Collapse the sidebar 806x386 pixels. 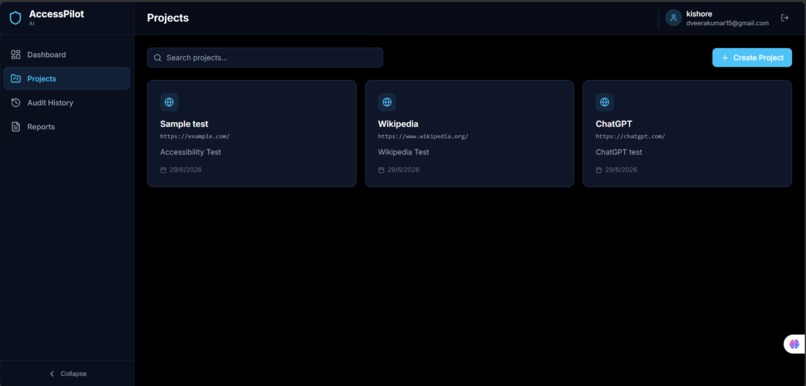point(67,374)
